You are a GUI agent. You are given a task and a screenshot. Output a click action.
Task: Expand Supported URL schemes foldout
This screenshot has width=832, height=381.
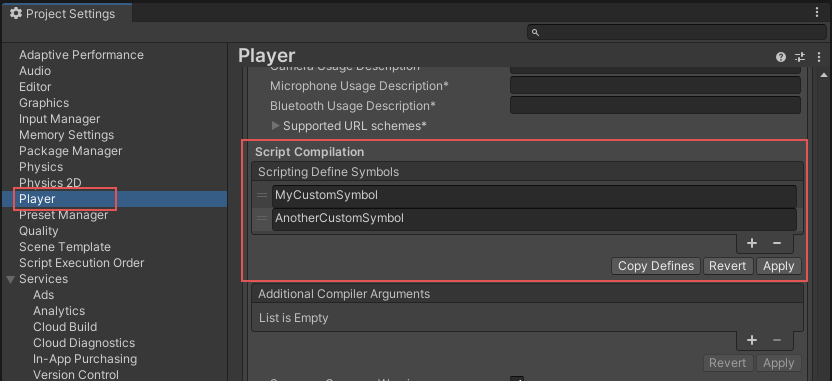click(x=275, y=126)
